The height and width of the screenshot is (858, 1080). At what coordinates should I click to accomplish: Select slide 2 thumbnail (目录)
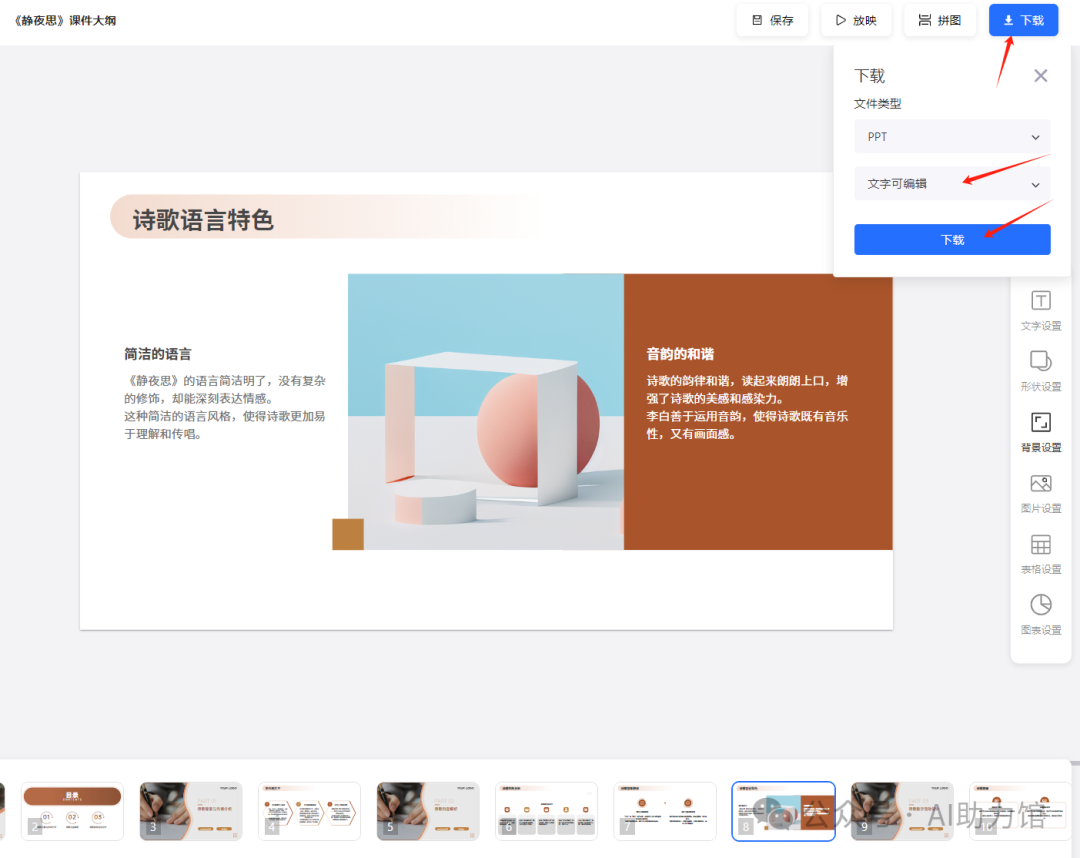point(72,811)
